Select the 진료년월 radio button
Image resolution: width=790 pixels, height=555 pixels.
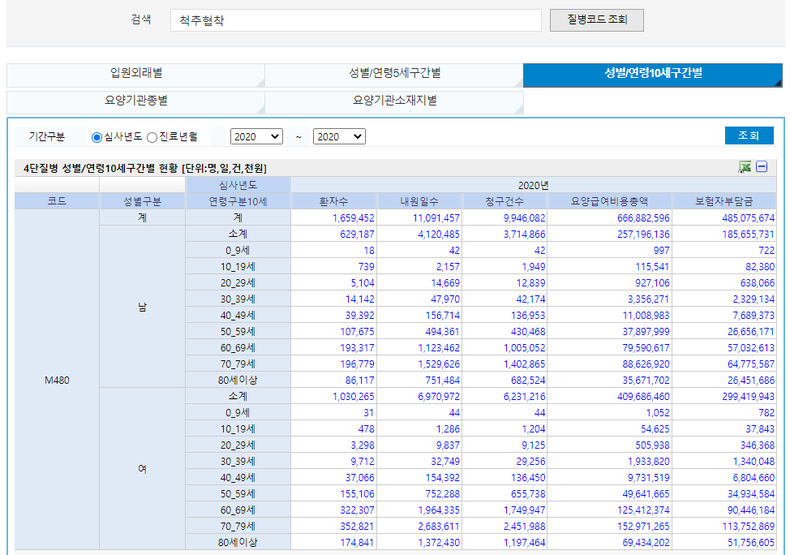[x=152, y=137]
